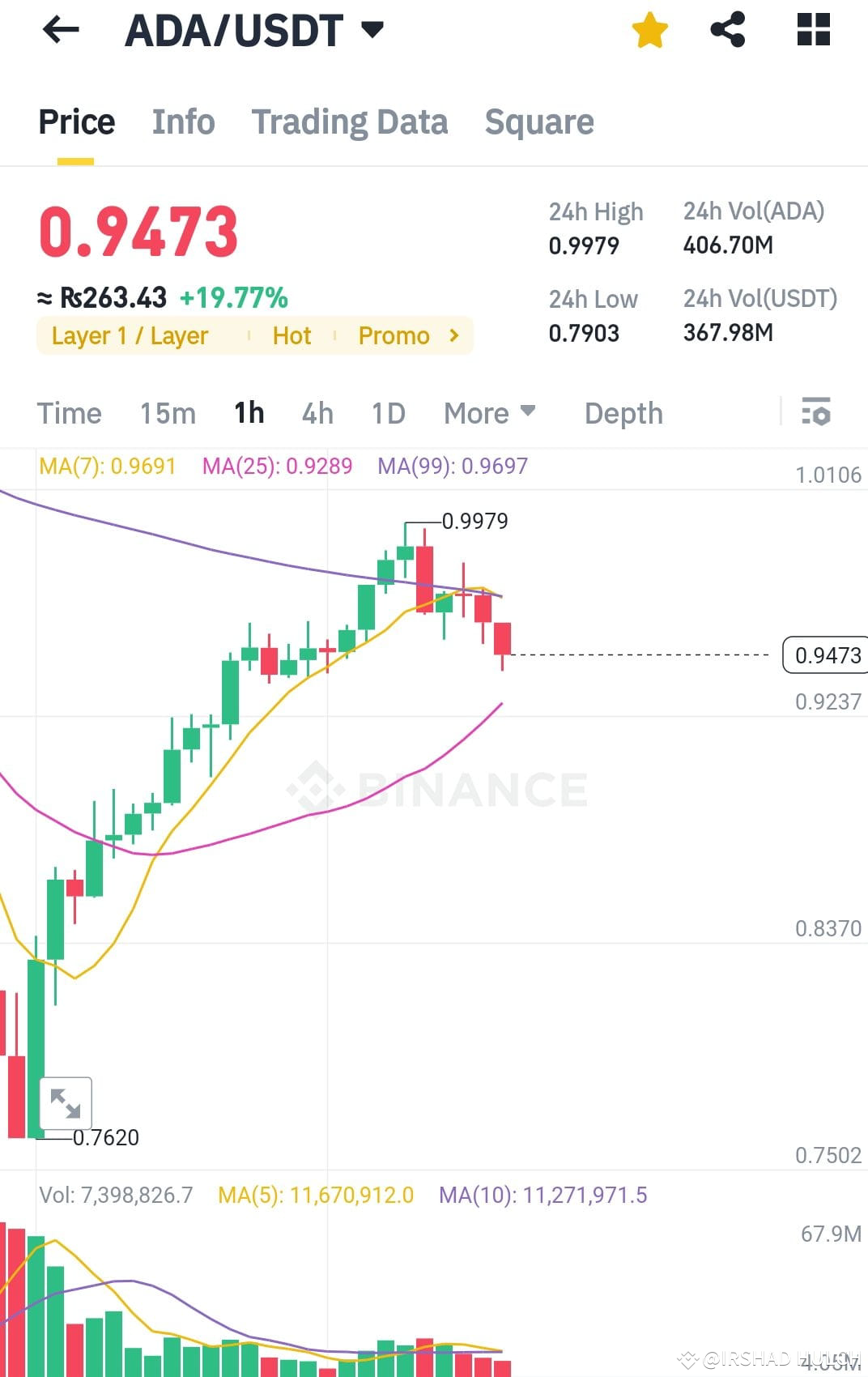Viewport: 868px width, 1377px height.
Task: Open the Layer 1 / Layer category link
Action: coord(130,335)
